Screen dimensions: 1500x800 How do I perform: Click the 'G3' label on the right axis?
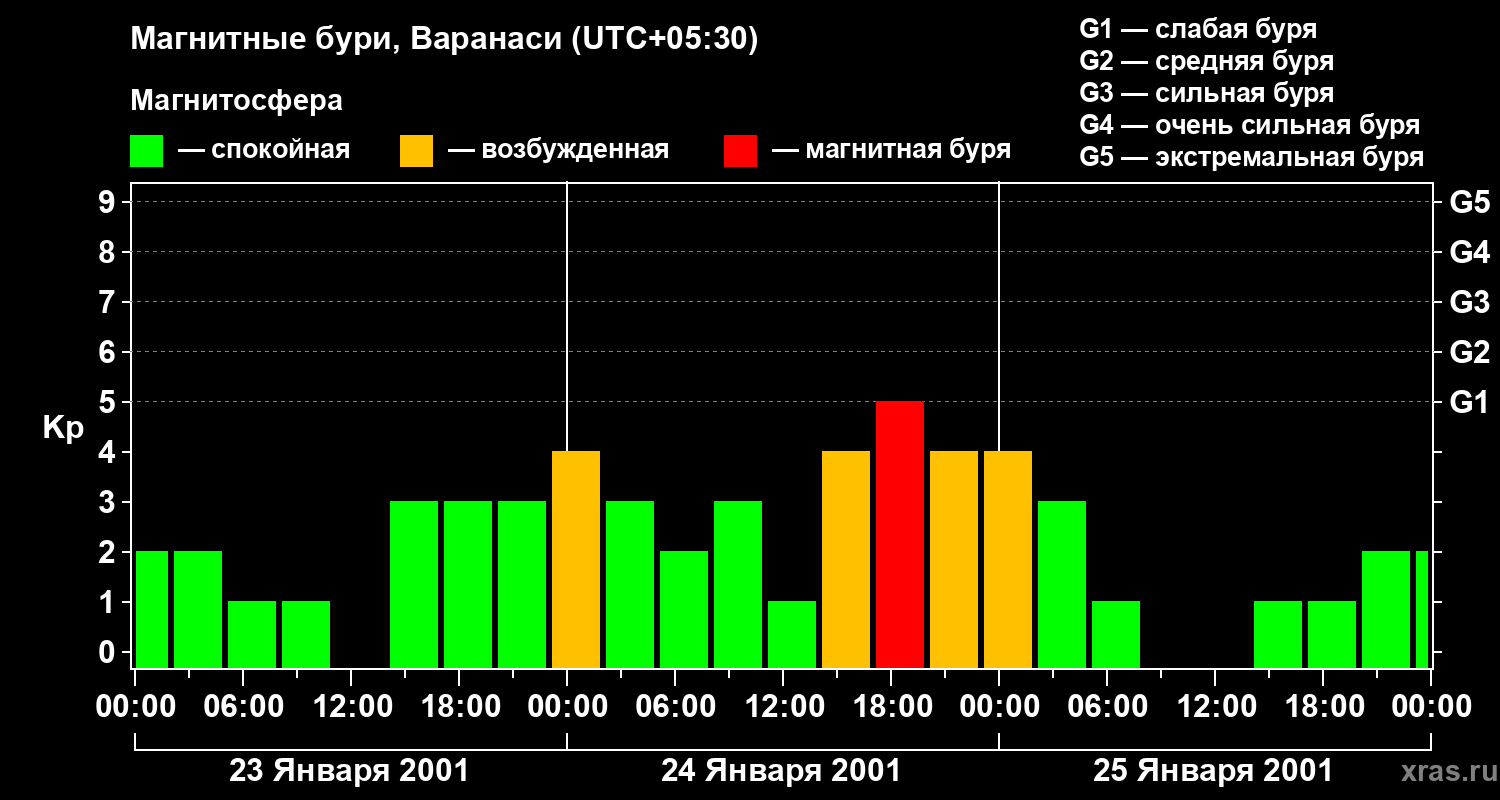pyautogui.click(x=1470, y=302)
